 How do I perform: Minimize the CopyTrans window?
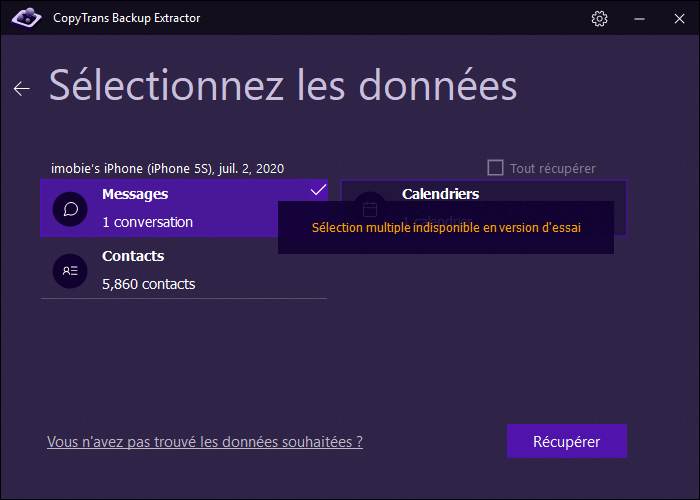point(639,18)
